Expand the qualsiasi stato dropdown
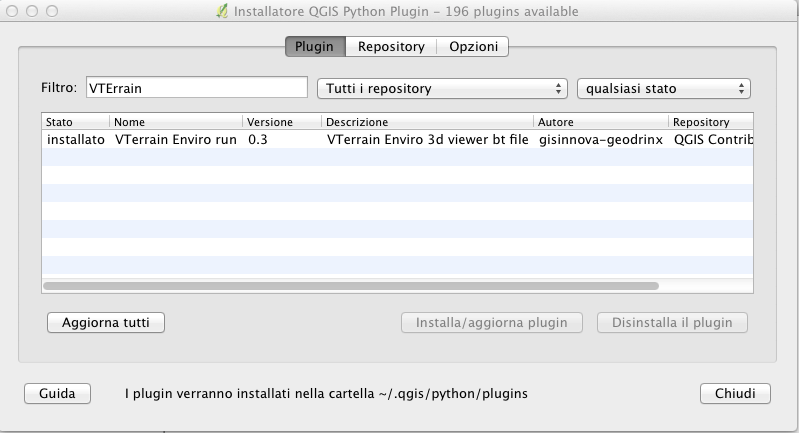The height and width of the screenshot is (433, 799). point(663,89)
